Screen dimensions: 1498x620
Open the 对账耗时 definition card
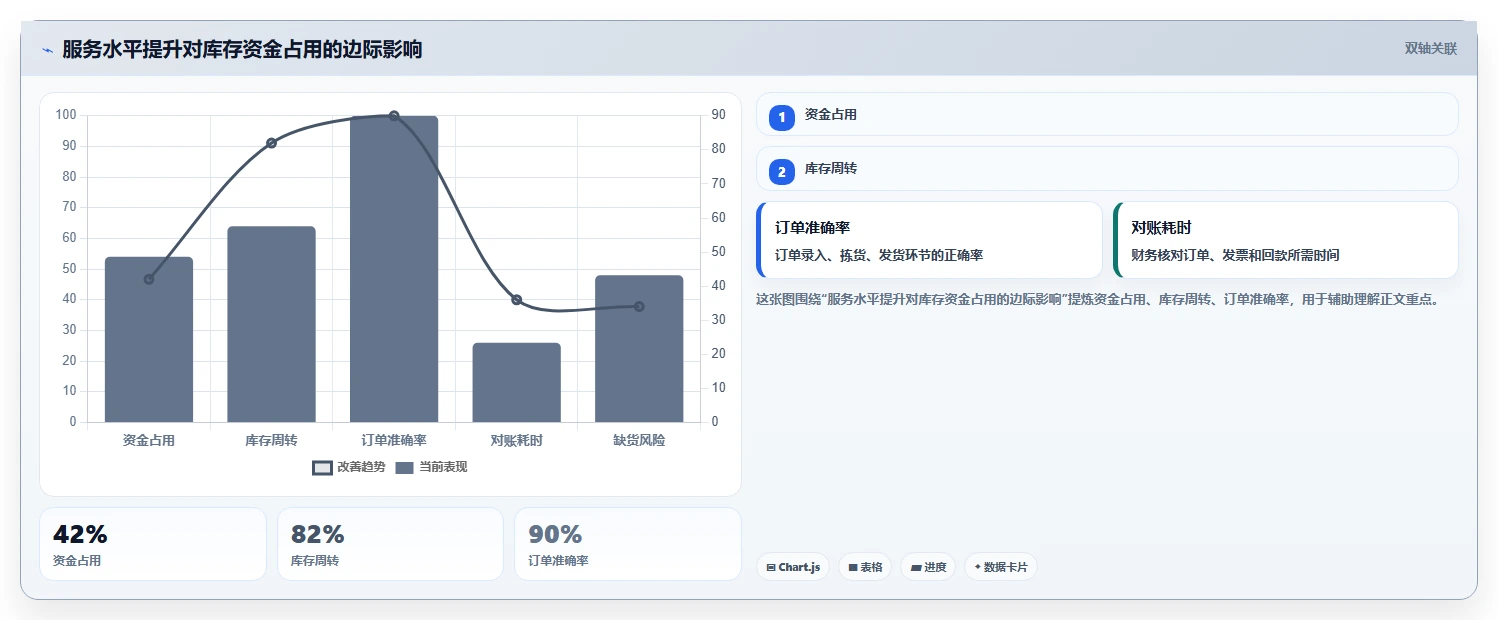1285,240
